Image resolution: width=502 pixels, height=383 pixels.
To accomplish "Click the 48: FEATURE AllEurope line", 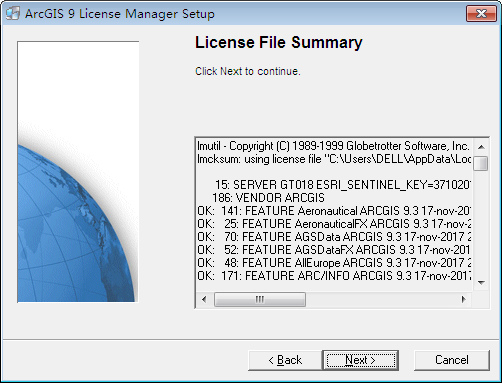I will tap(334, 263).
